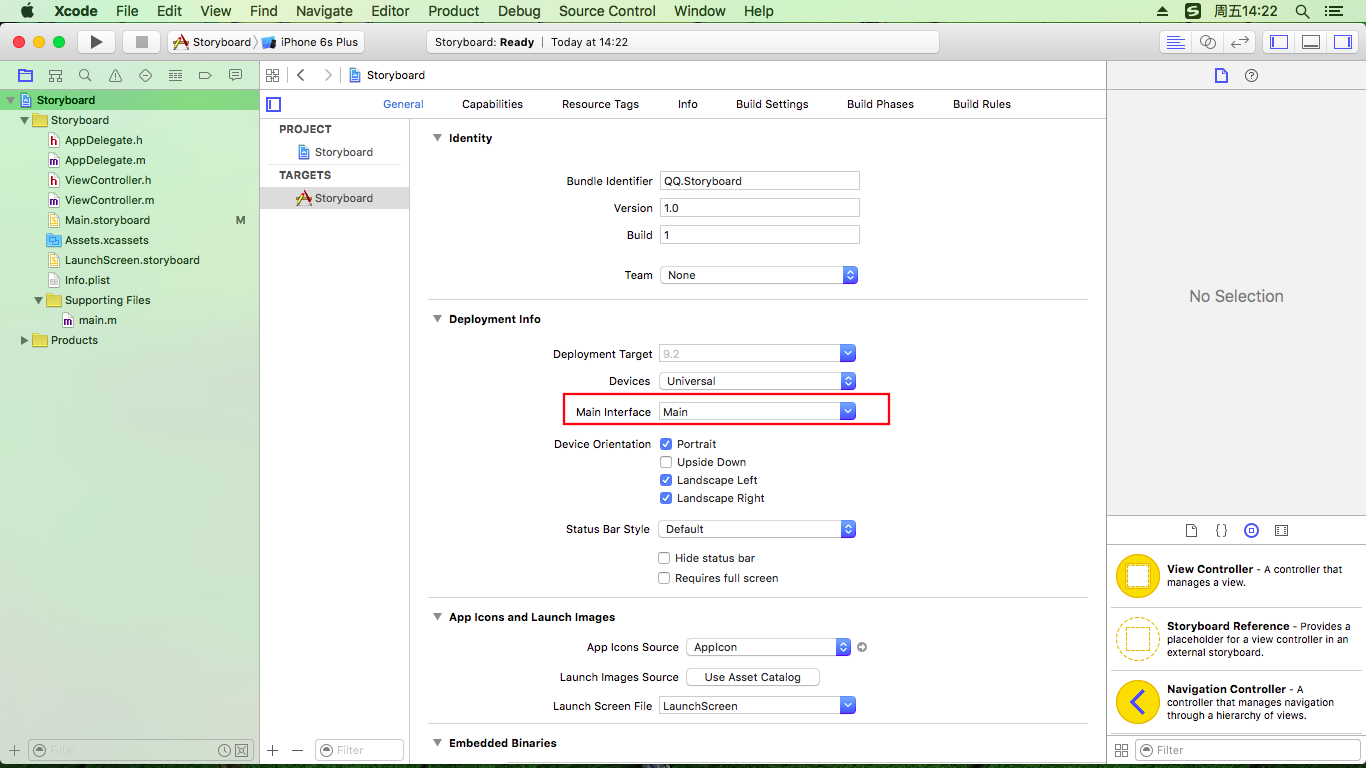Switch to the Build Phases tab
Viewport: 1366px width, 768px height.
coord(880,104)
